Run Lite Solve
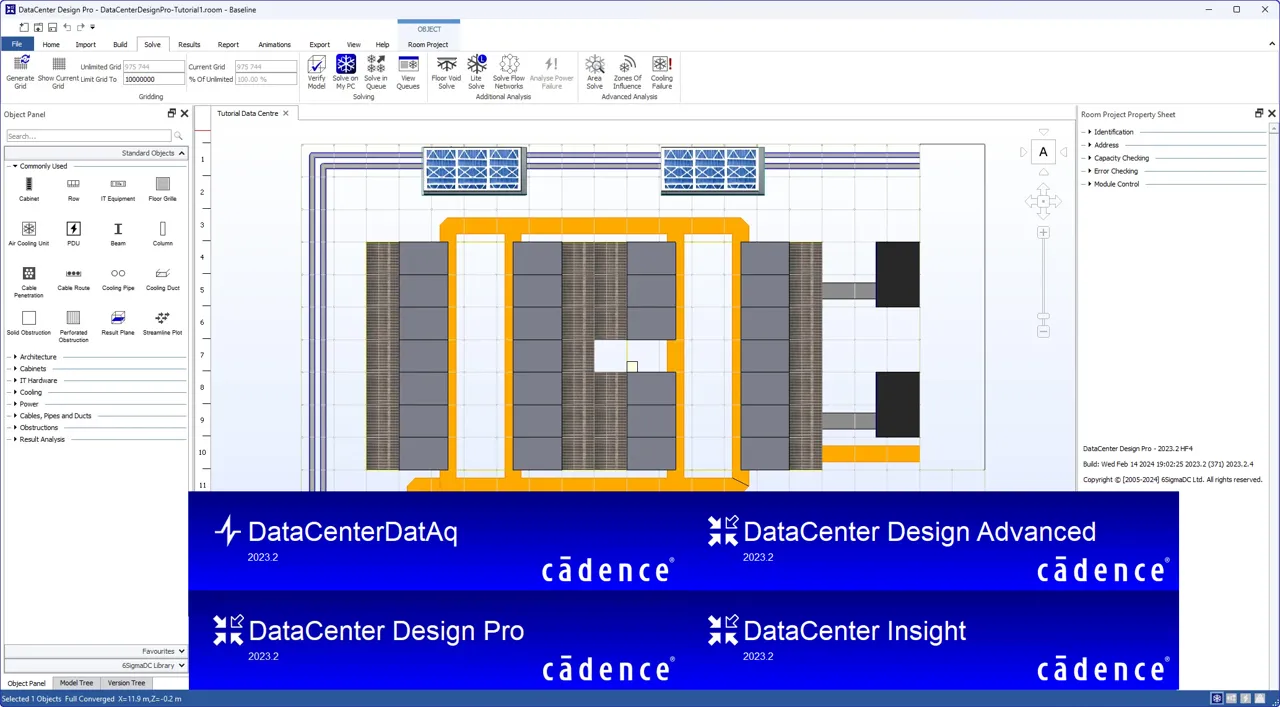This screenshot has width=1280, height=707. tap(476, 73)
